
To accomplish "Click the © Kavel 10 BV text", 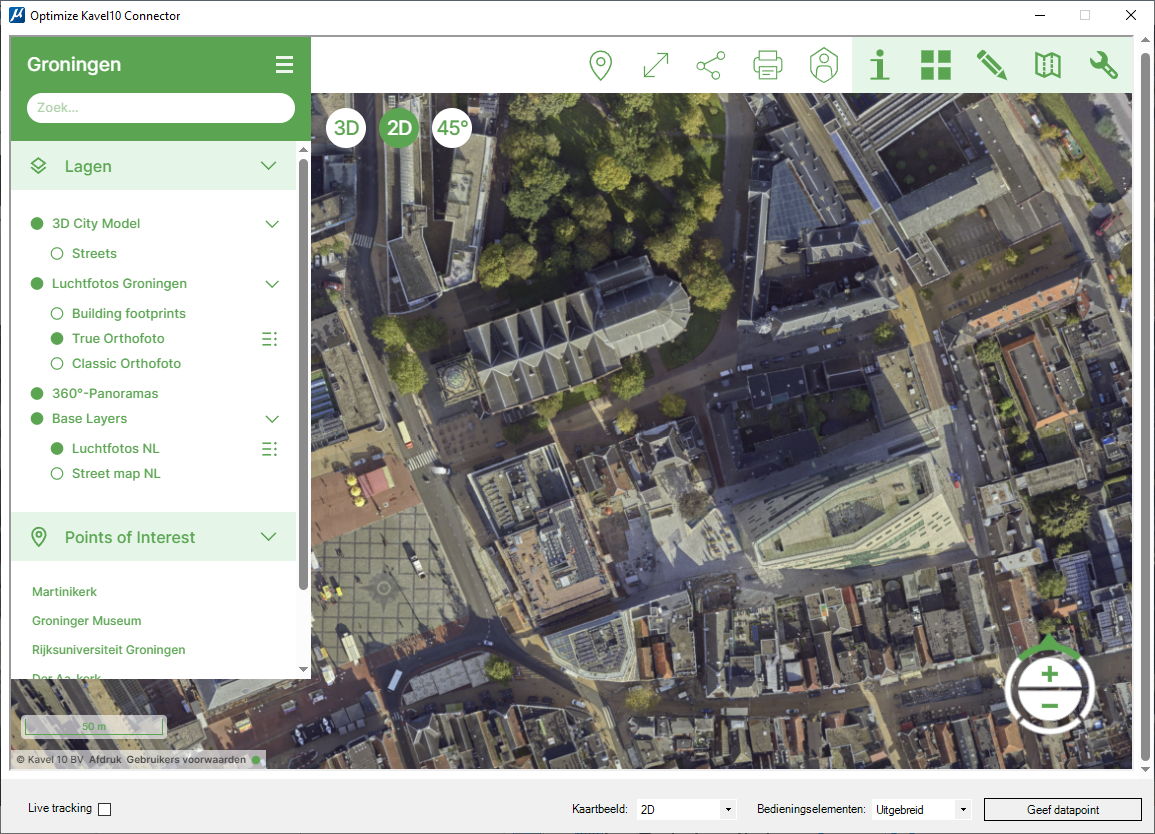I will point(50,760).
